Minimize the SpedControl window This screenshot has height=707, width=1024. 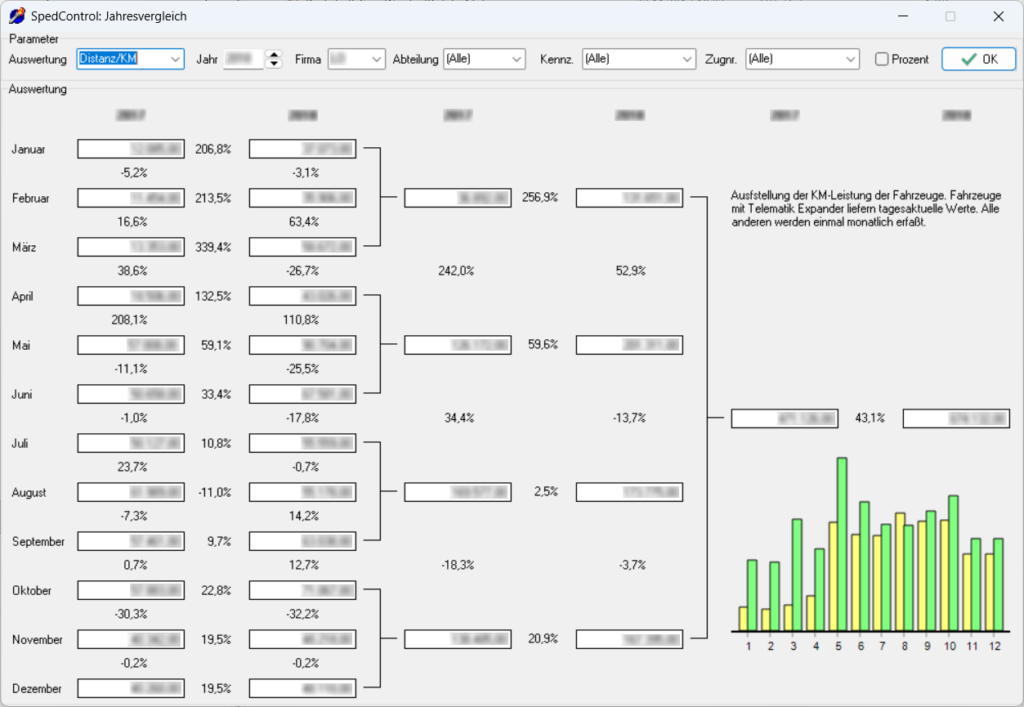(x=903, y=16)
